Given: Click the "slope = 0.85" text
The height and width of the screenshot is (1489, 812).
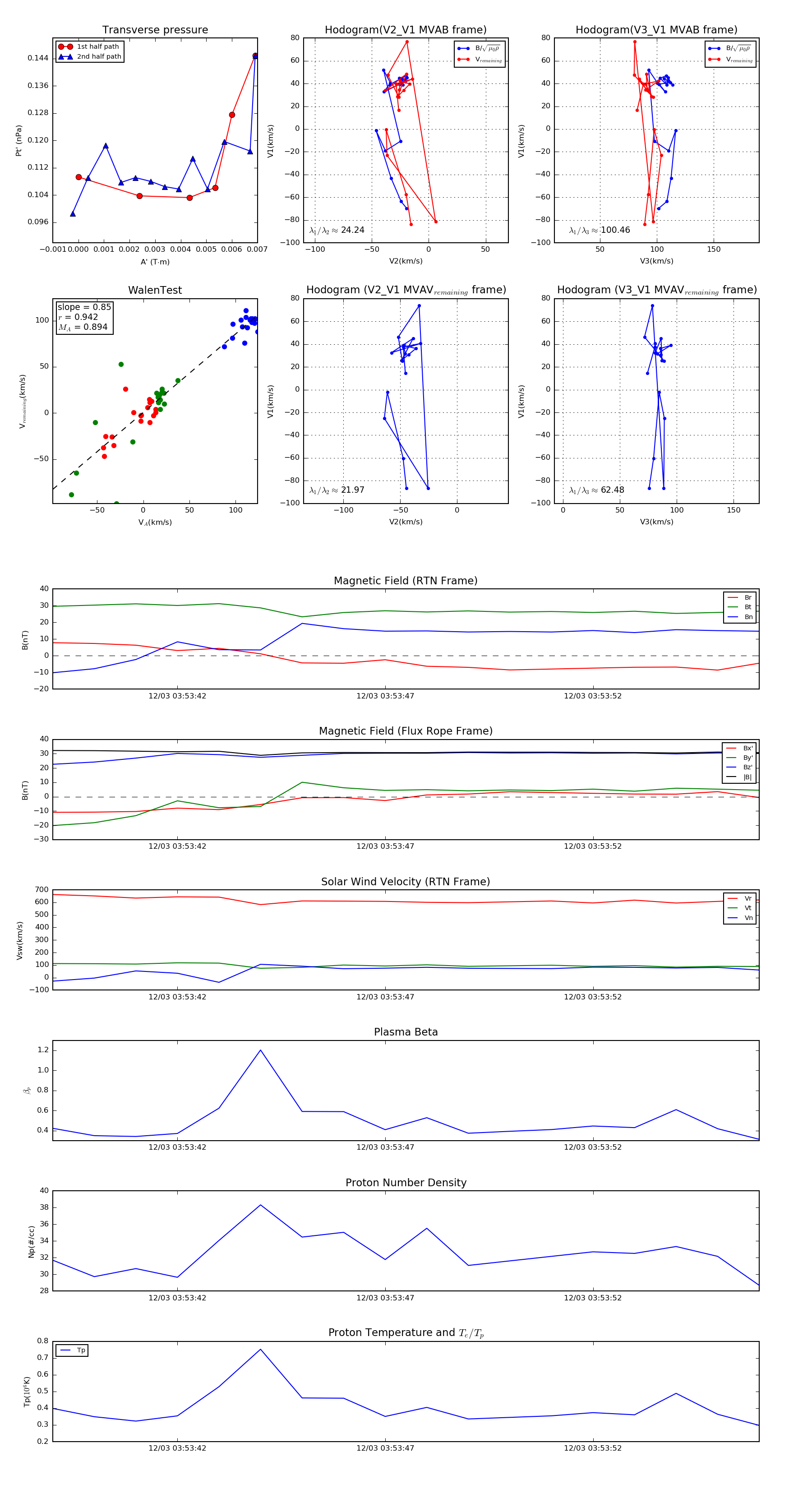Looking at the screenshot, I should (84, 308).
